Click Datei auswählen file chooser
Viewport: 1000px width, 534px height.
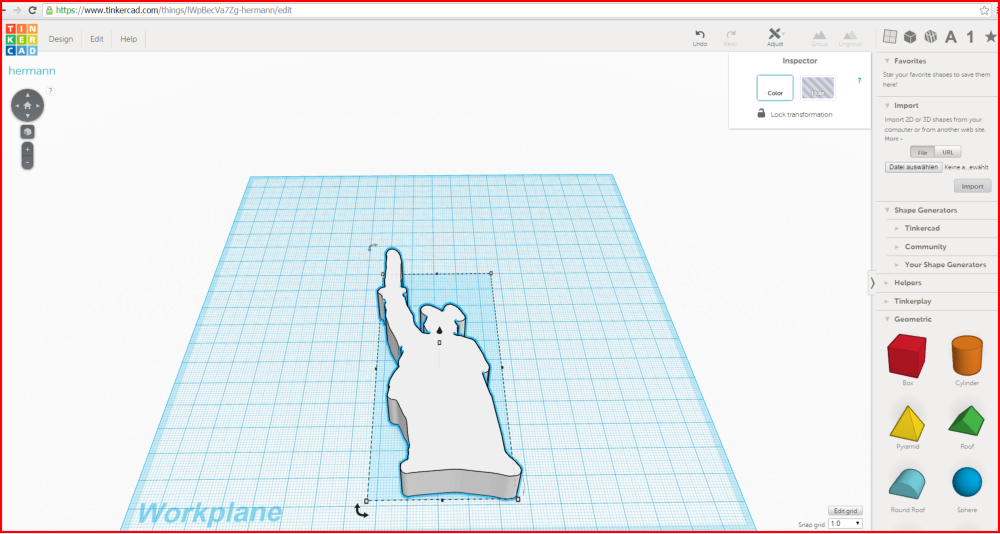pos(913,167)
